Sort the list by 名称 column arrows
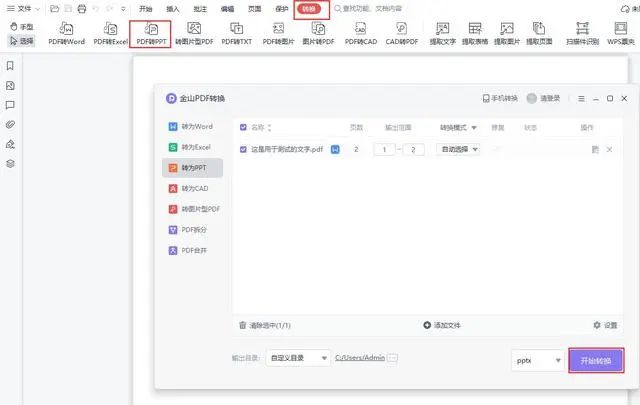640x405 pixels. [269, 128]
